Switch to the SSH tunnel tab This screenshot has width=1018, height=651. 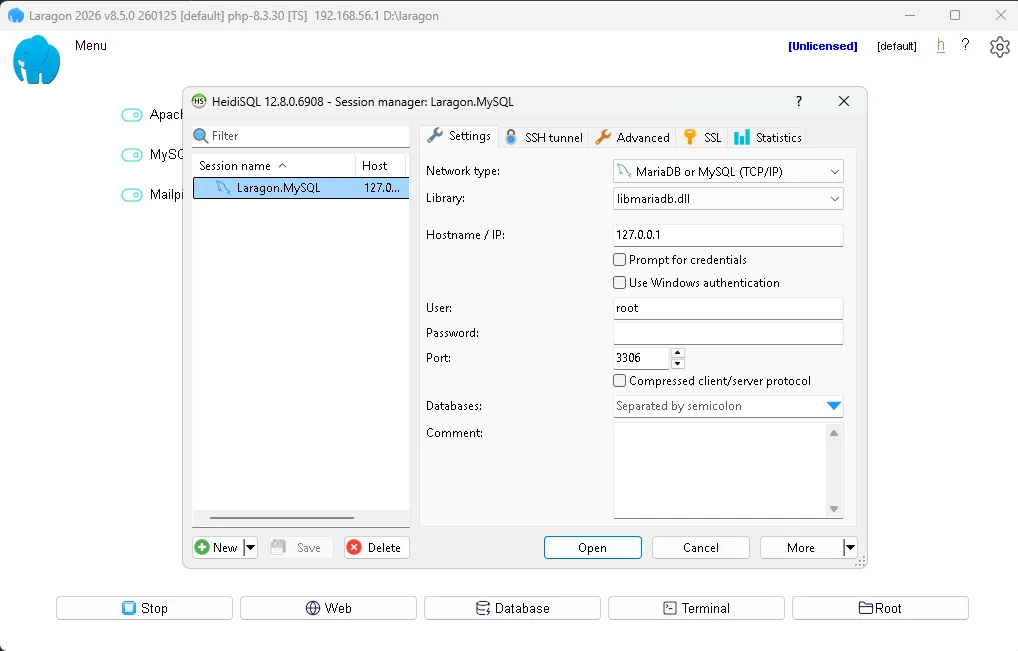click(x=544, y=137)
